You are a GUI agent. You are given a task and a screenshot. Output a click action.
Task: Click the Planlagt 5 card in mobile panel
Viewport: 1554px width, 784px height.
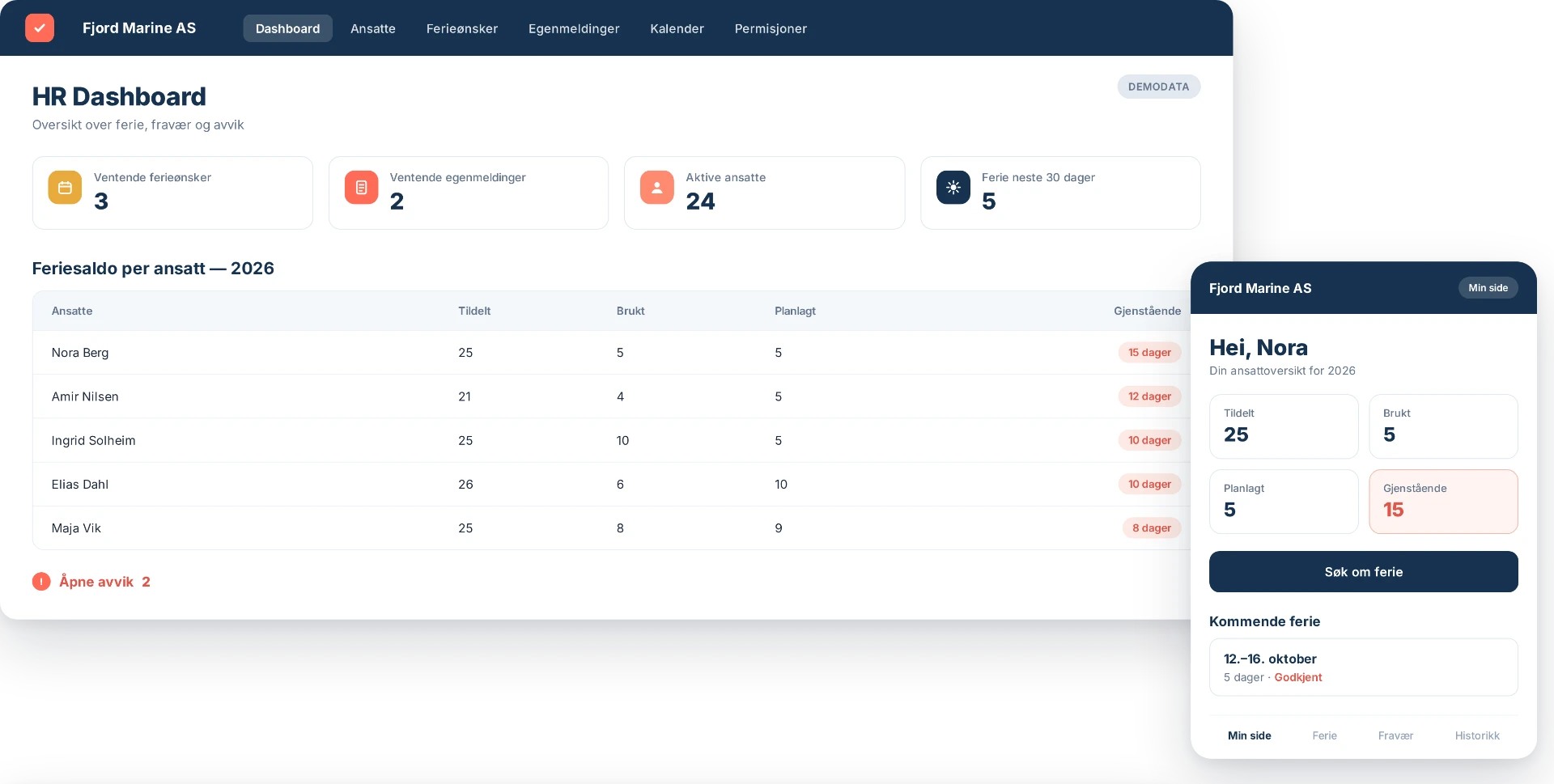(x=1284, y=502)
